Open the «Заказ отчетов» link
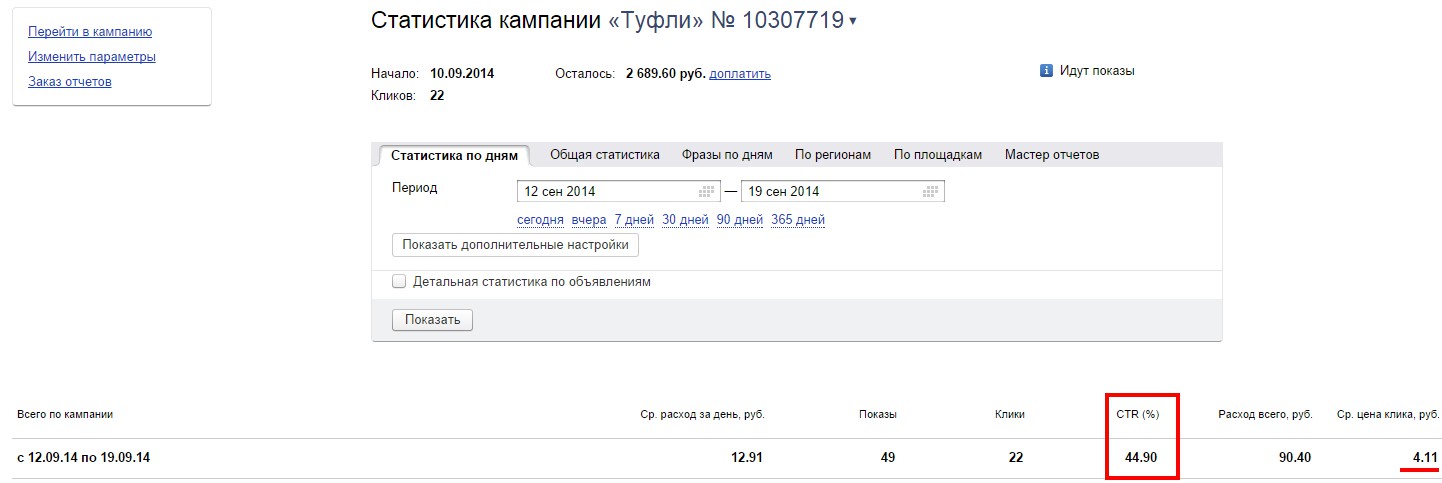This screenshot has width=1442, height=483. coord(70,82)
